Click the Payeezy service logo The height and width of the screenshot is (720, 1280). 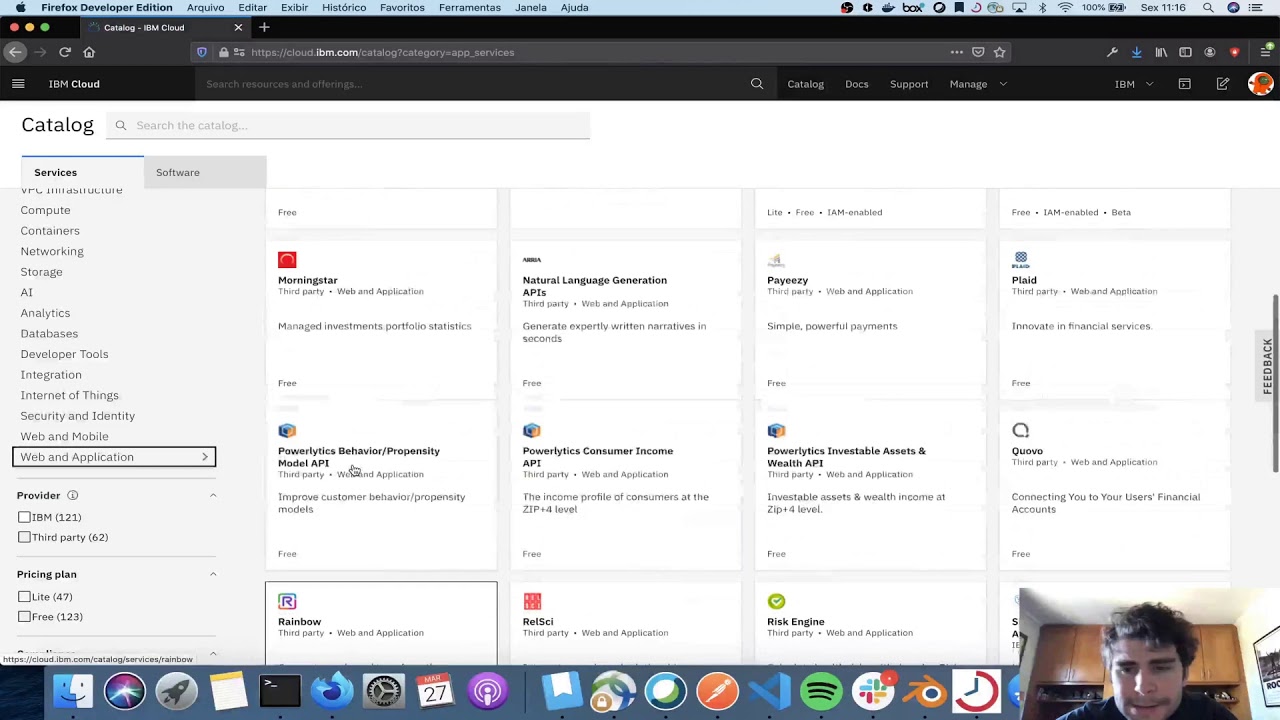(x=776, y=260)
